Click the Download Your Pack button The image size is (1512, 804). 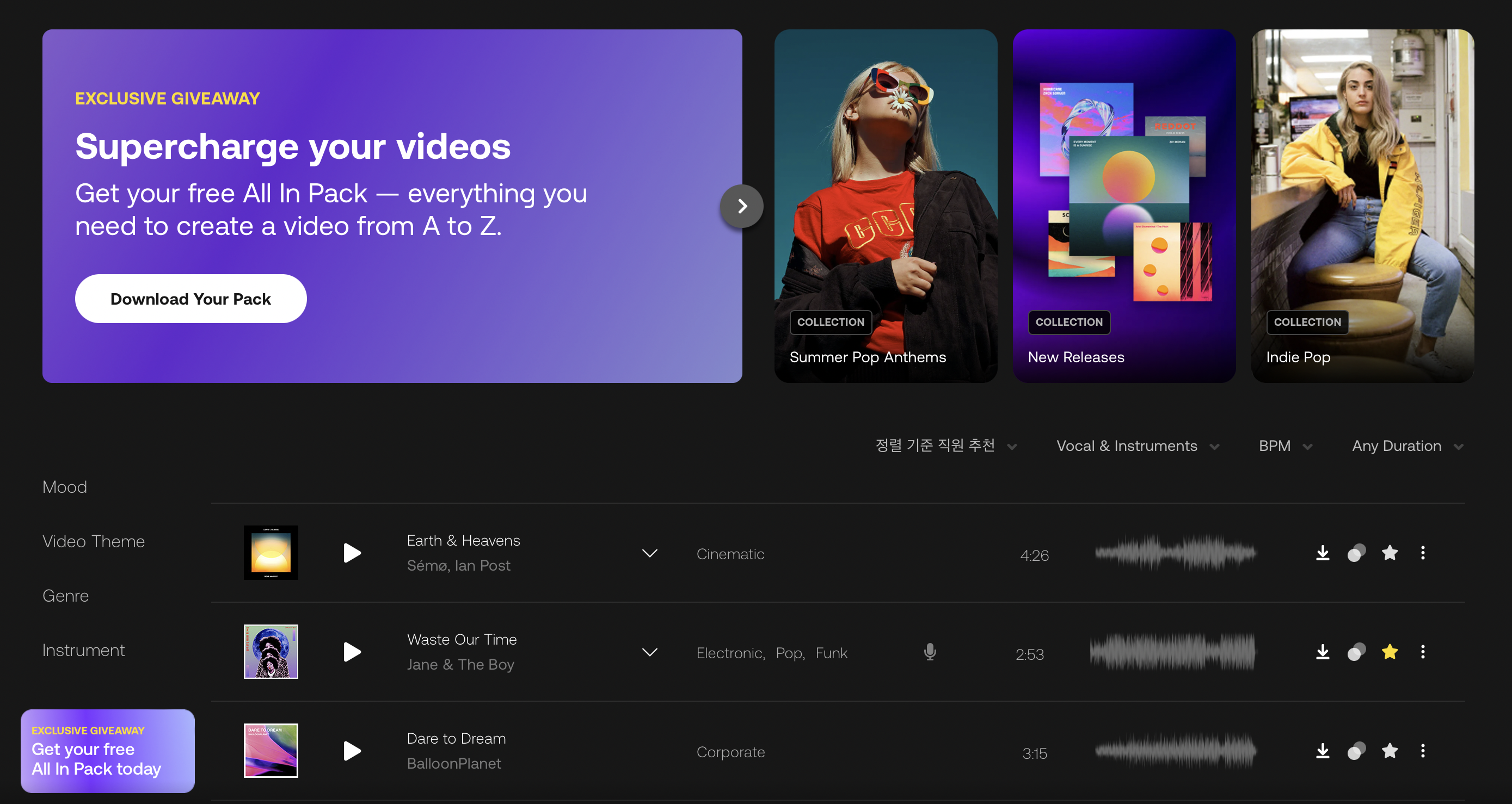[190, 299]
